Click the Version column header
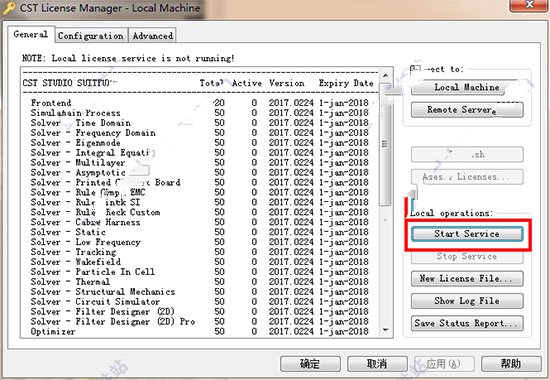This screenshot has width=550, height=380. coord(287,83)
